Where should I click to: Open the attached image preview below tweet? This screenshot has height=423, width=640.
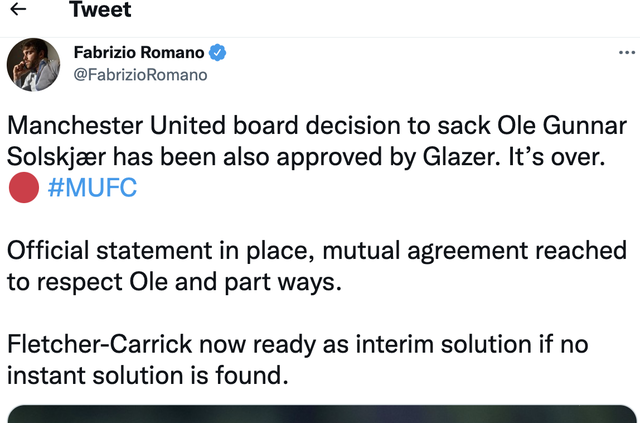pyautogui.click(x=322, y=414)
